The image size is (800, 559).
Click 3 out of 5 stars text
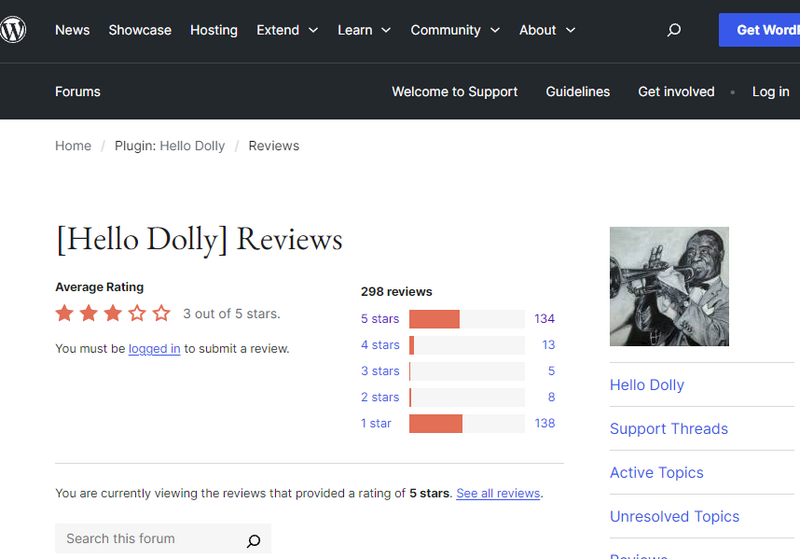tap(232, 314)
